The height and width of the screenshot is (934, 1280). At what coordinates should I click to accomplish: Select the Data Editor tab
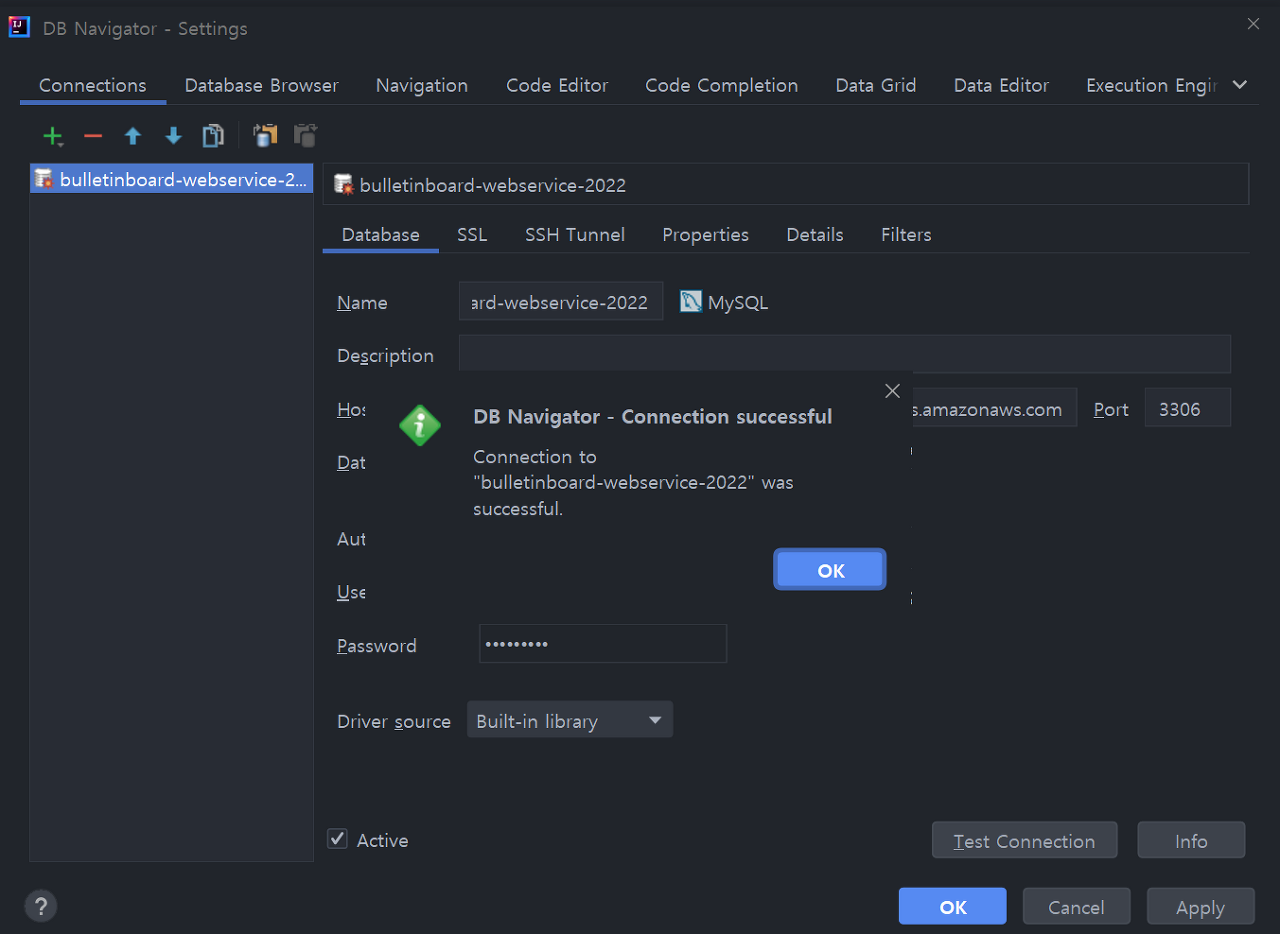point(1002,85)
